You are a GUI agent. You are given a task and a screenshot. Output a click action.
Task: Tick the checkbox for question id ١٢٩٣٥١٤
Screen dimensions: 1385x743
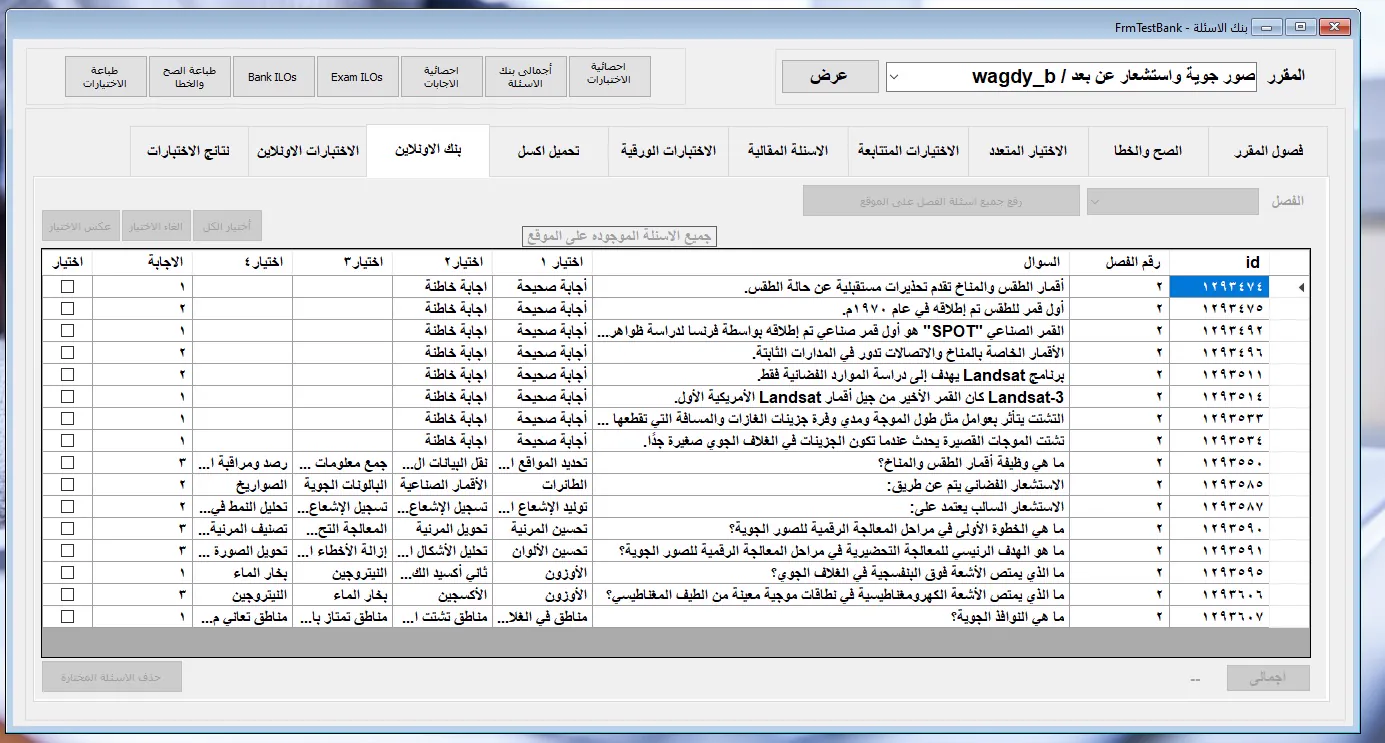(x=67, y=397)
